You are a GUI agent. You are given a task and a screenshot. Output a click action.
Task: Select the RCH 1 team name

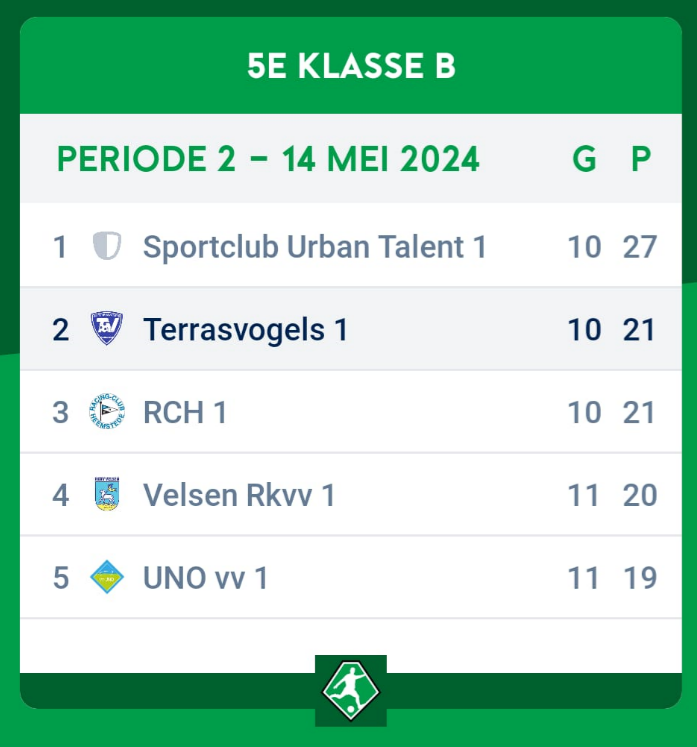(x=185, y=412)
